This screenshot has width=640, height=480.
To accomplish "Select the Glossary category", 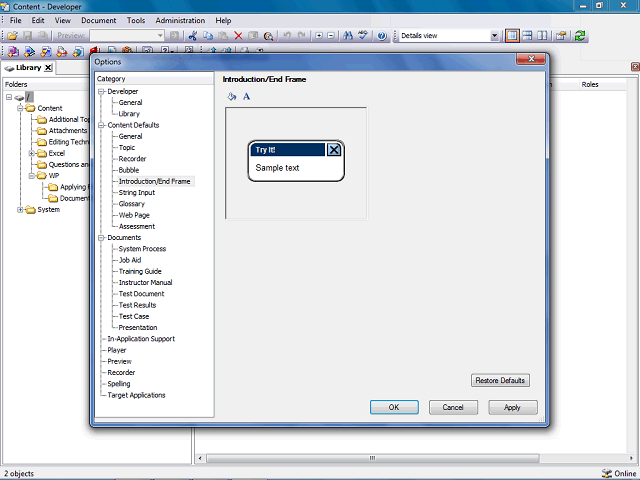I will coord(131,204).
